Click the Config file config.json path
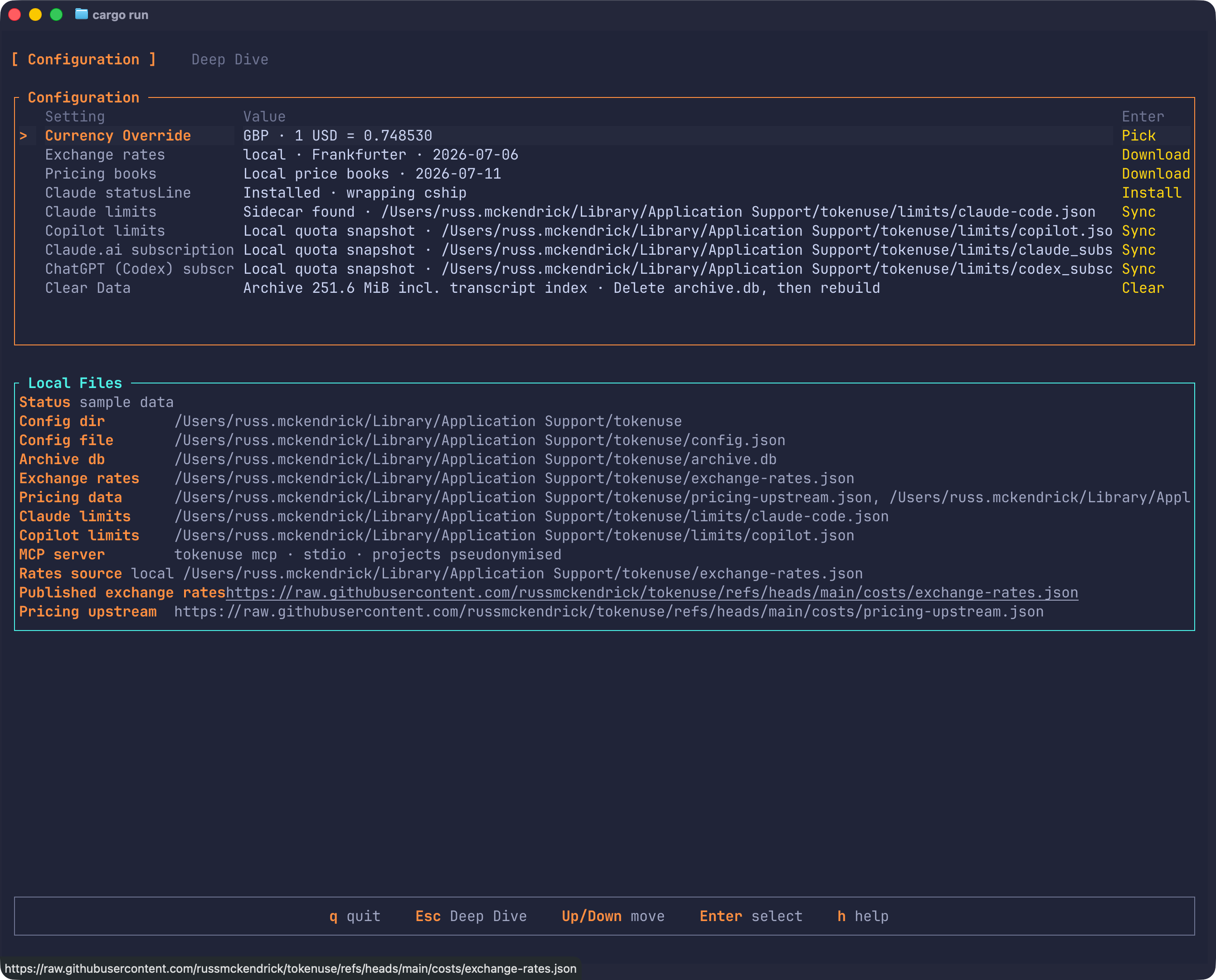 click(x=480, y=440)
